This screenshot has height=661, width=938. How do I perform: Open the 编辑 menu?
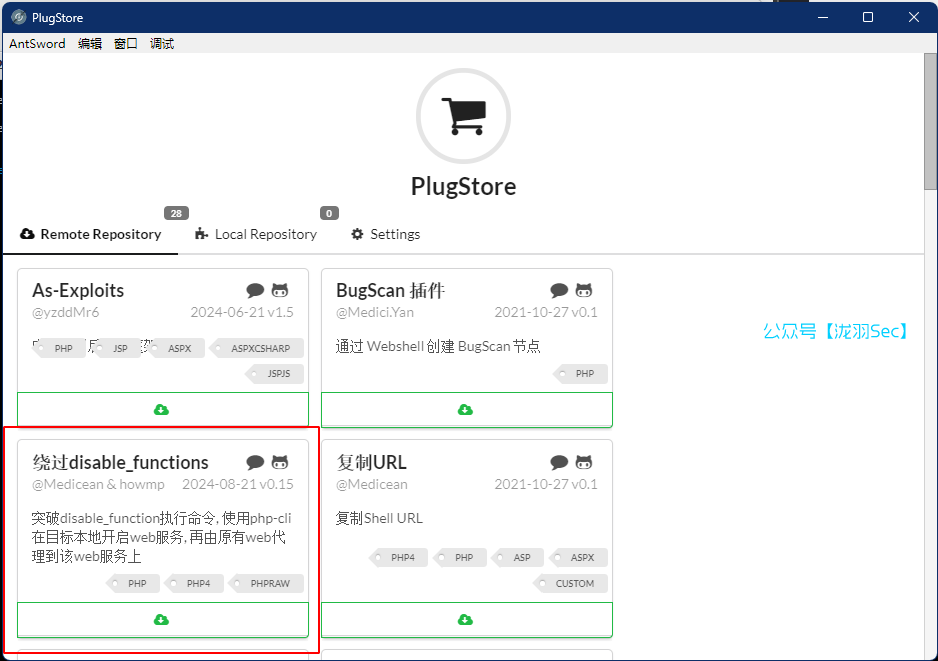90,44
